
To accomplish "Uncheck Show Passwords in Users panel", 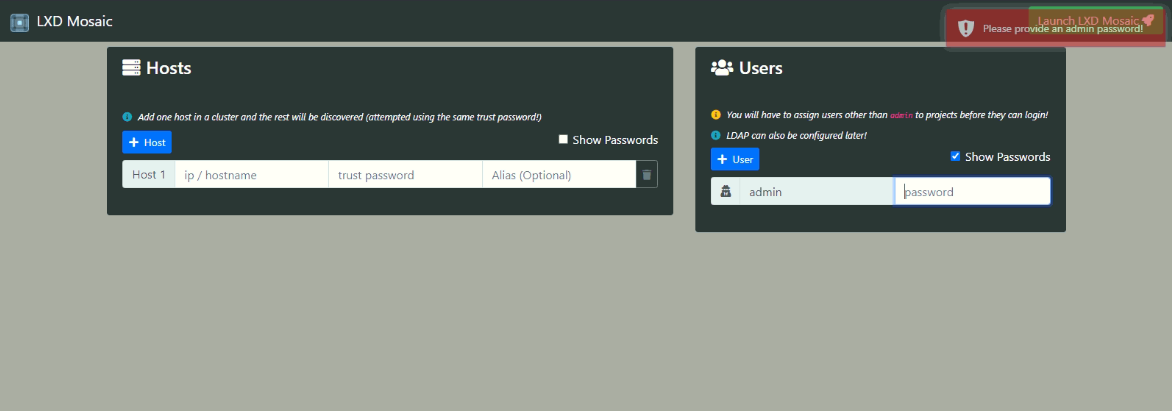I will [x=955, y=156].
